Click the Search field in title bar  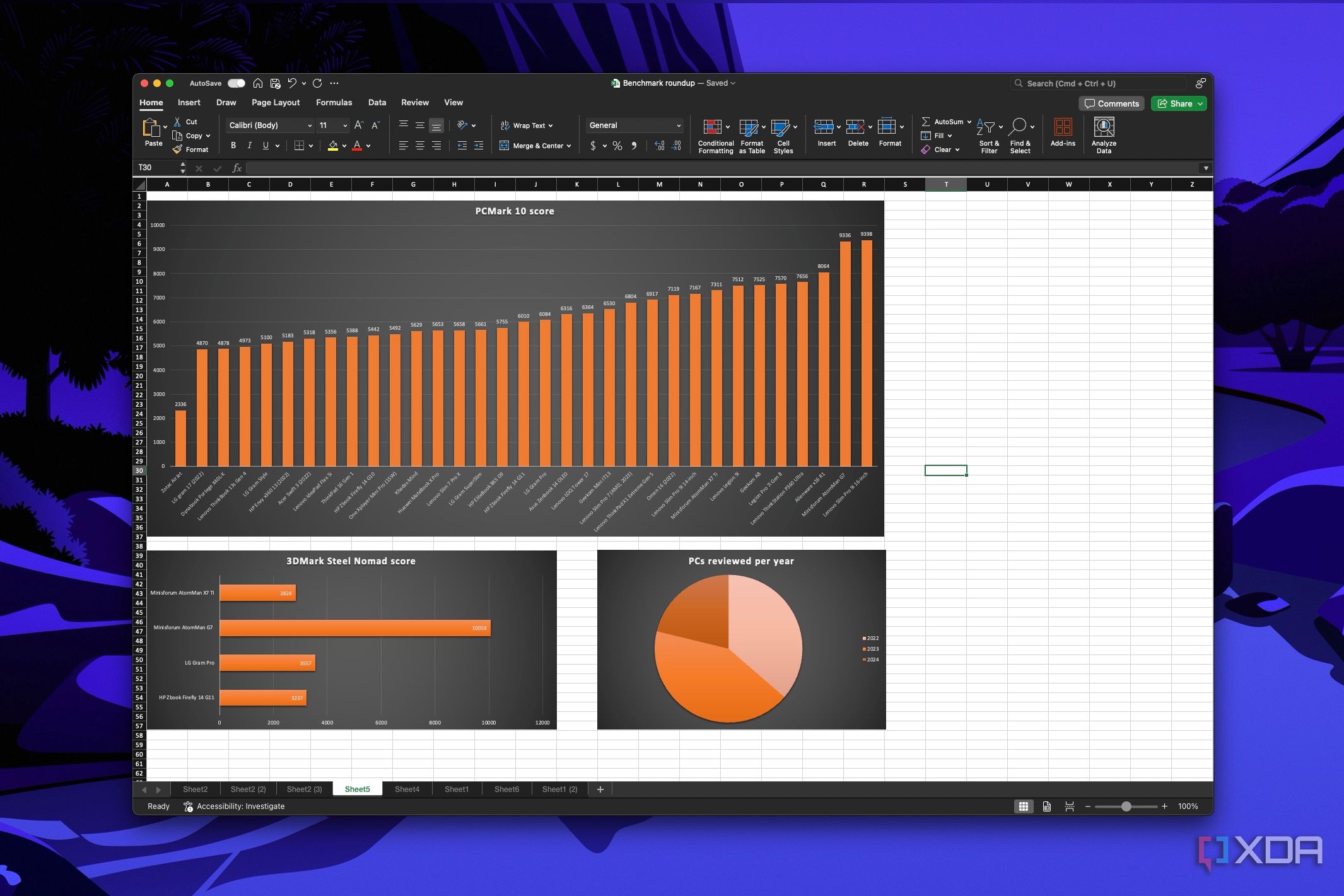tap(1097, 83)
